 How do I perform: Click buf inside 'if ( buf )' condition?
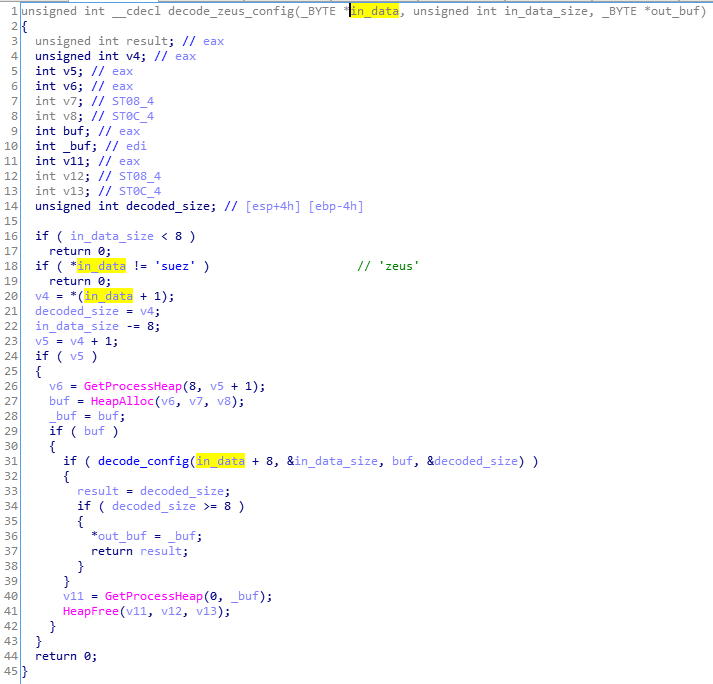[95, 432]
